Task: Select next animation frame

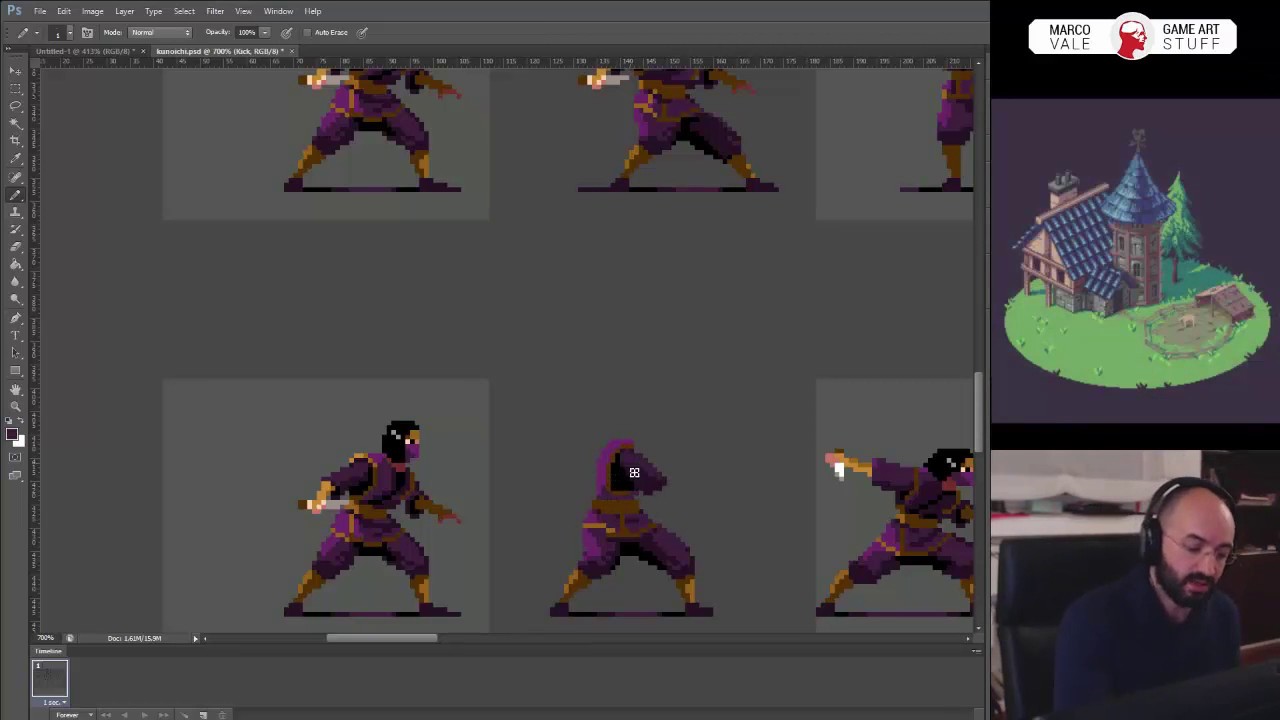Action: click(163, 715)
